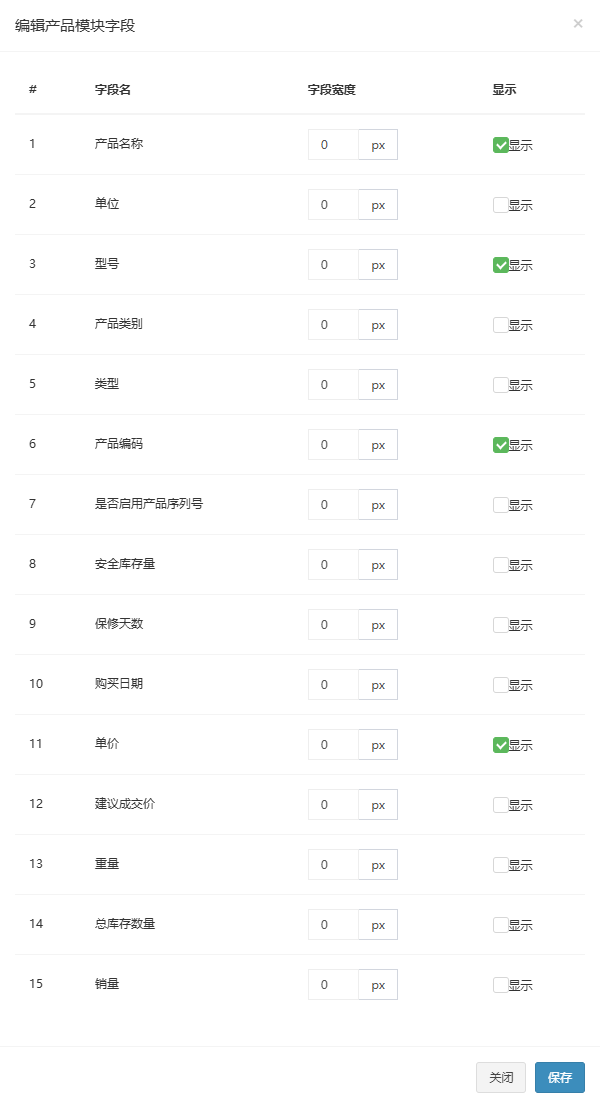Edit width input for 建议成交价
The height and width of the screenshot is (1107, 600).
pos(333,805)
